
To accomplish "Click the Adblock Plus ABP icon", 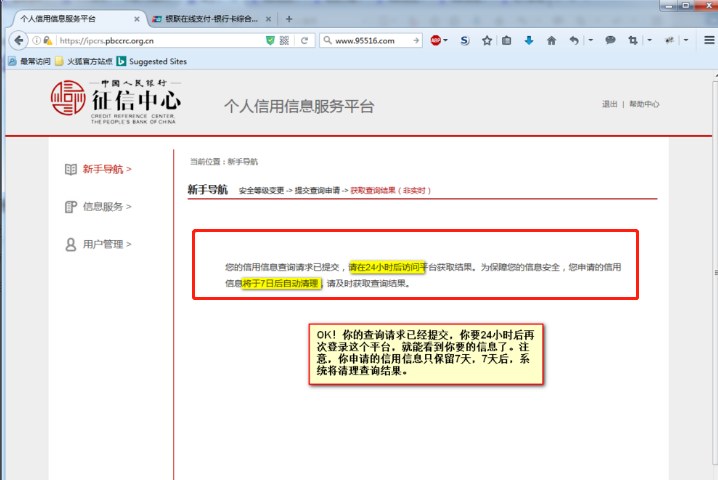I will tap(436, 41).
